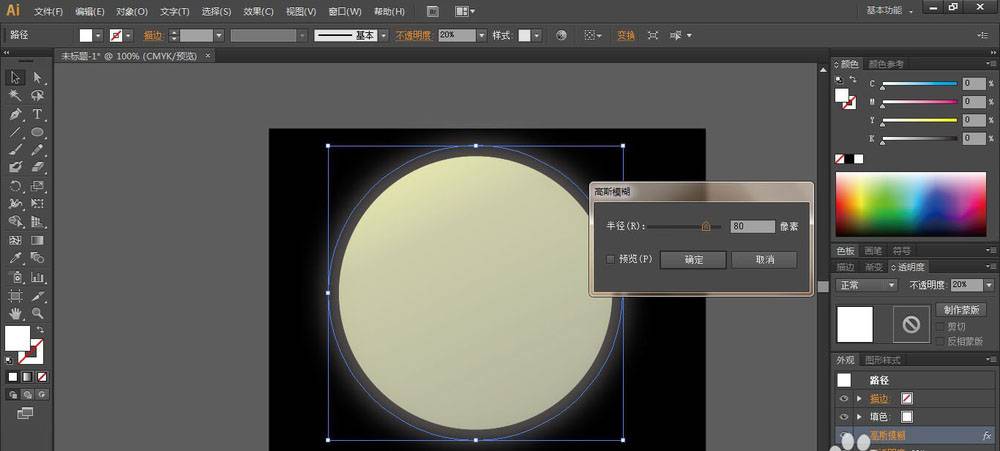Select the Ellipse shape tool
Image resolution: width=1000 pixels, height=451 pixels.
pyautogui.click(x=37, y=132)
